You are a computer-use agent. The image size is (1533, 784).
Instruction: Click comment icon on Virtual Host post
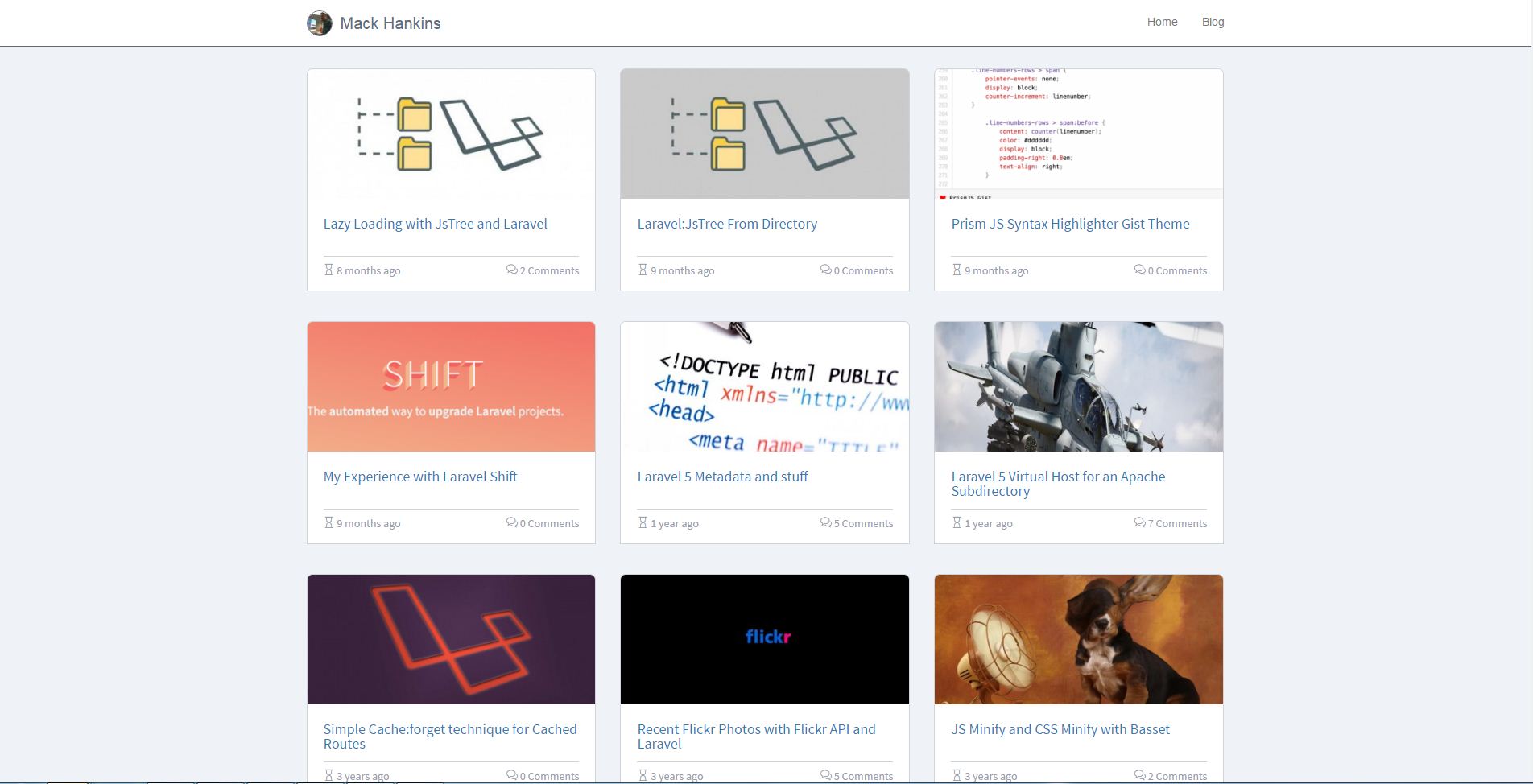1139,522
